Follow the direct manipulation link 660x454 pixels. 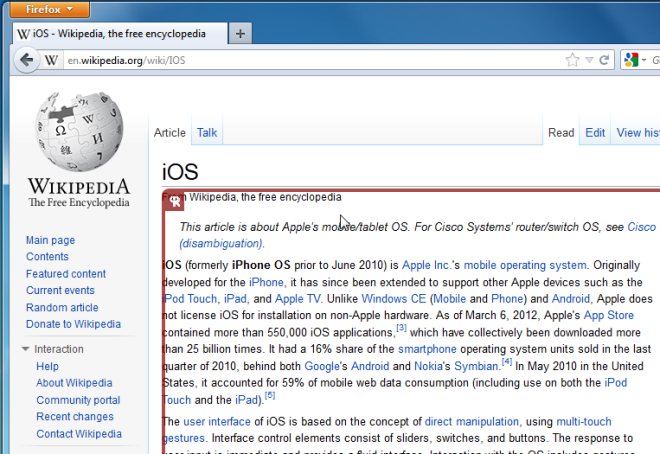(472, 422)
